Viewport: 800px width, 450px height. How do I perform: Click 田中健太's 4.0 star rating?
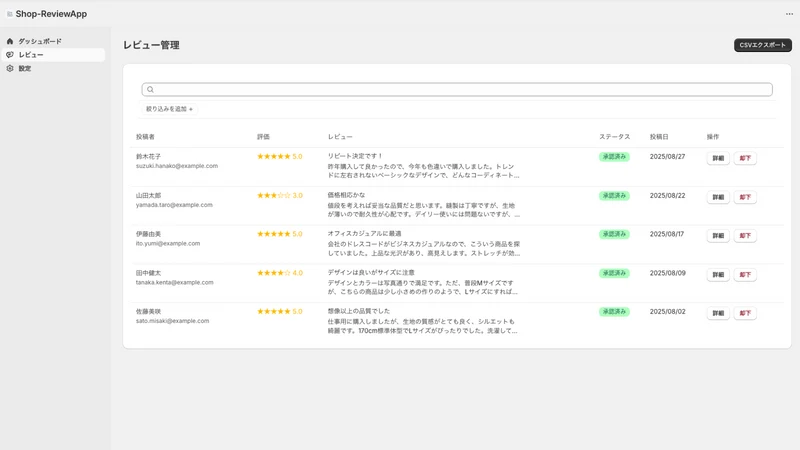280,273
